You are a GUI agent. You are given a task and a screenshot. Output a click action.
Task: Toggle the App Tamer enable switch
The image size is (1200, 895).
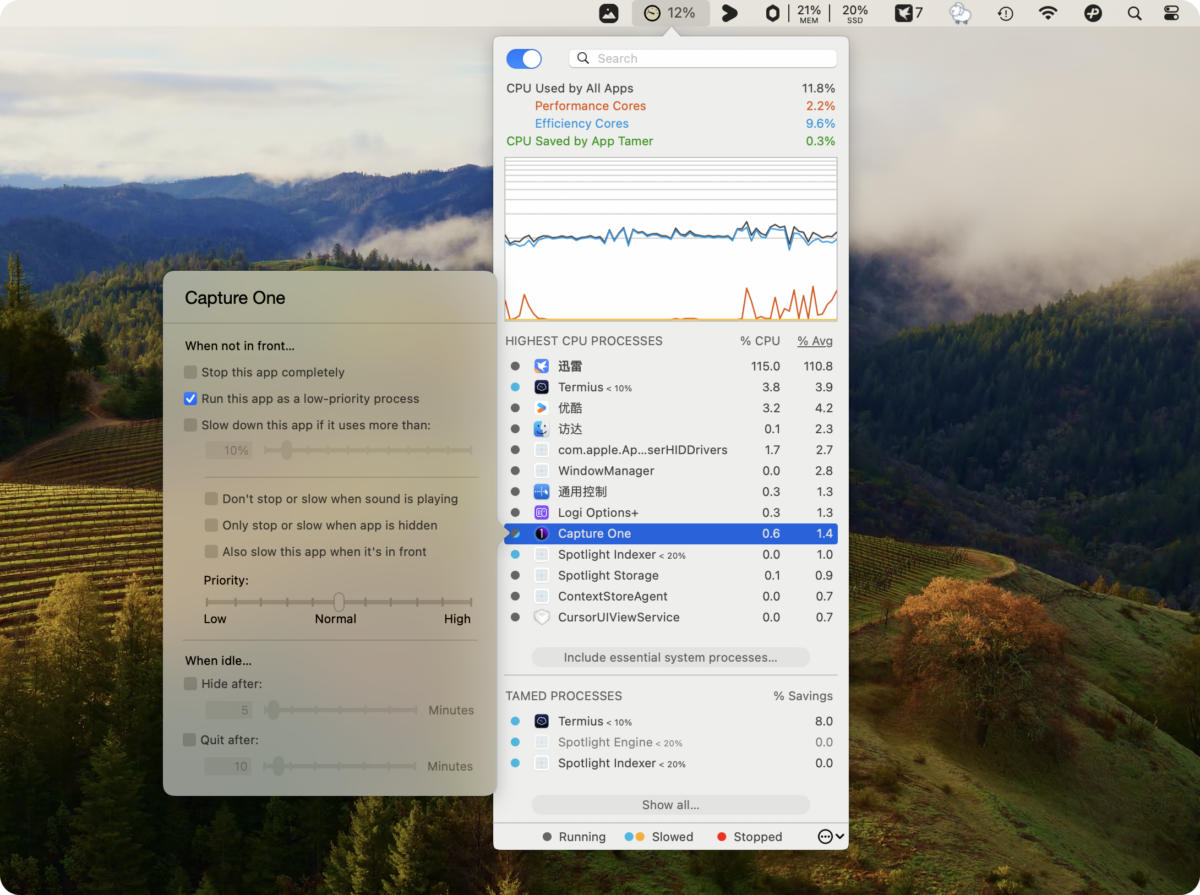point(524,59)
